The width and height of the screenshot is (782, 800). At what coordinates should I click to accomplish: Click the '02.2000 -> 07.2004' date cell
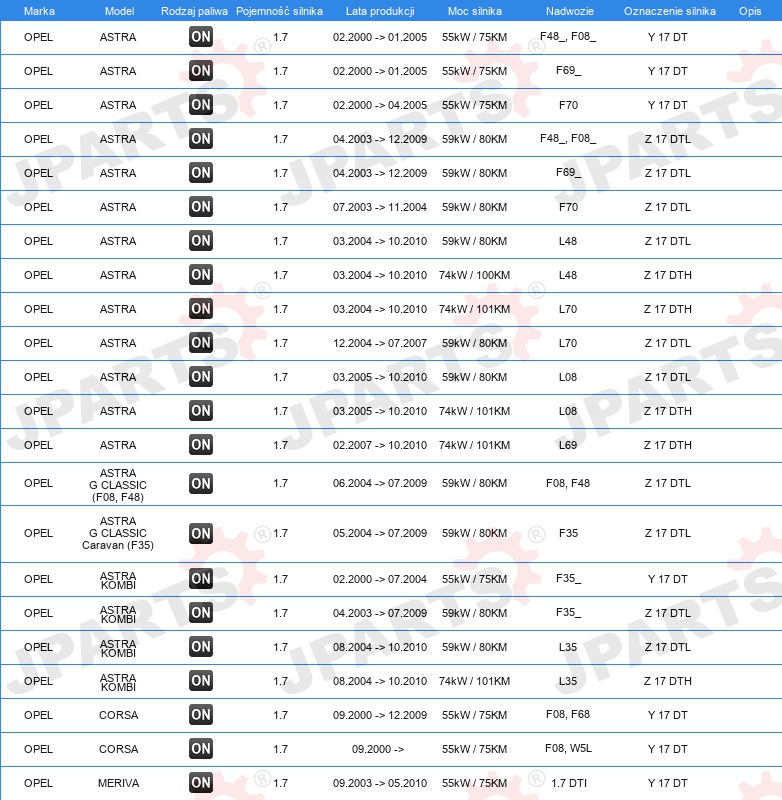[x=380, y=579]
